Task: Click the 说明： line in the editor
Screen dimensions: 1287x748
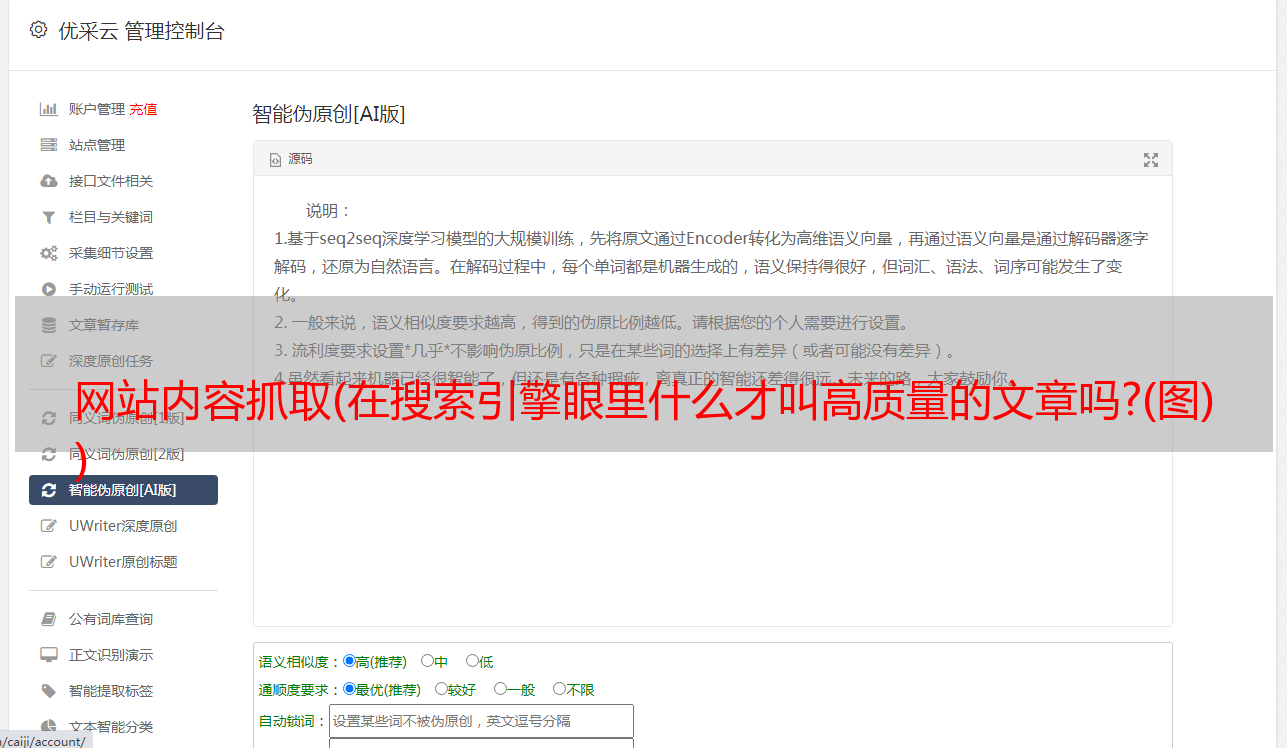Action: pyautogui.click(x=329, y=211)
